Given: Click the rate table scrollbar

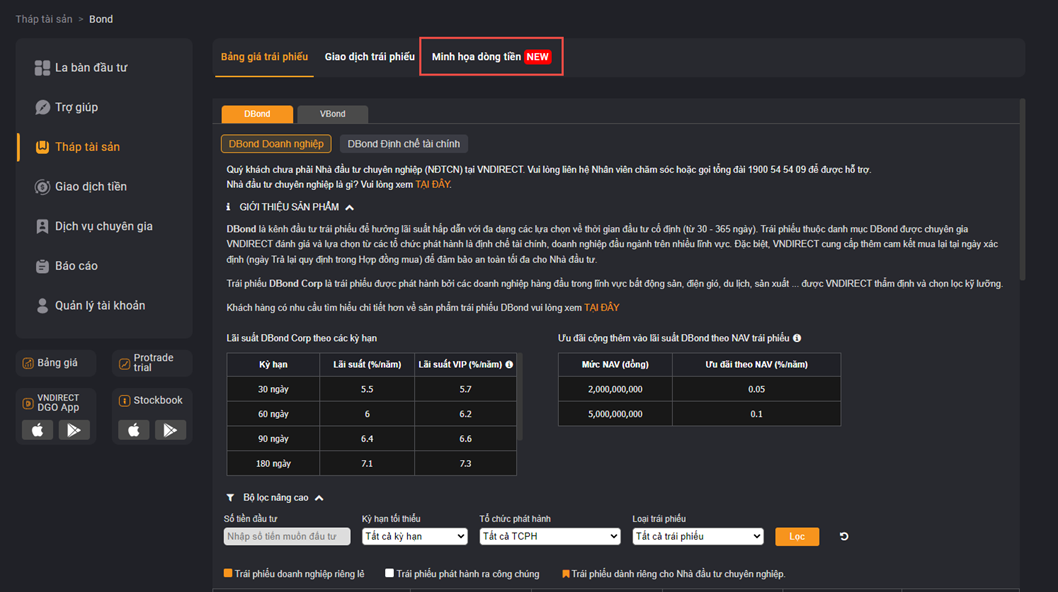Looking at the screenshot, I should click(520, 397).
